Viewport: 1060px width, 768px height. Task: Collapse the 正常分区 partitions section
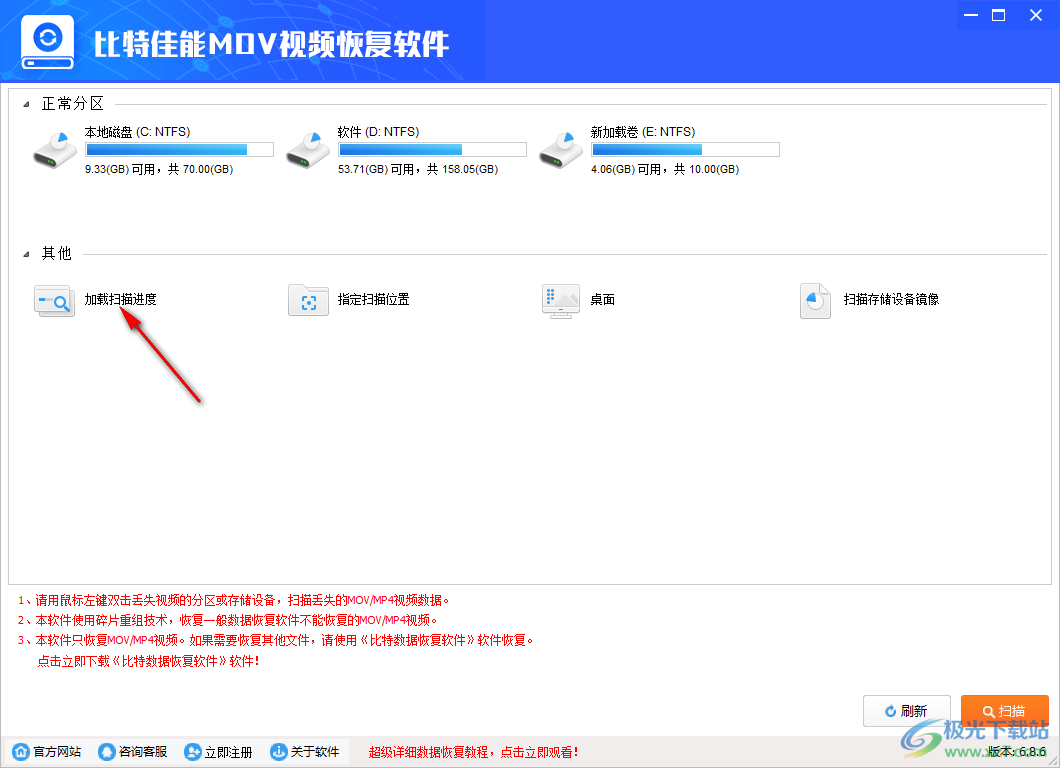(x=26, y=102)
